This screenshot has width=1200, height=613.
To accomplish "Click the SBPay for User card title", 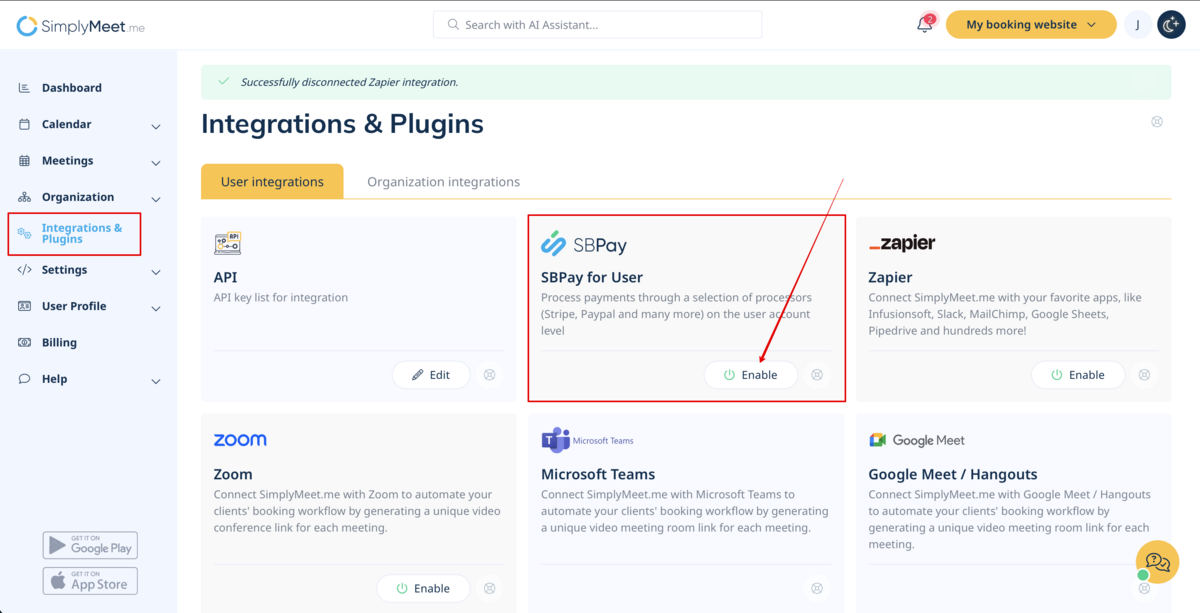I will [592, 277].
